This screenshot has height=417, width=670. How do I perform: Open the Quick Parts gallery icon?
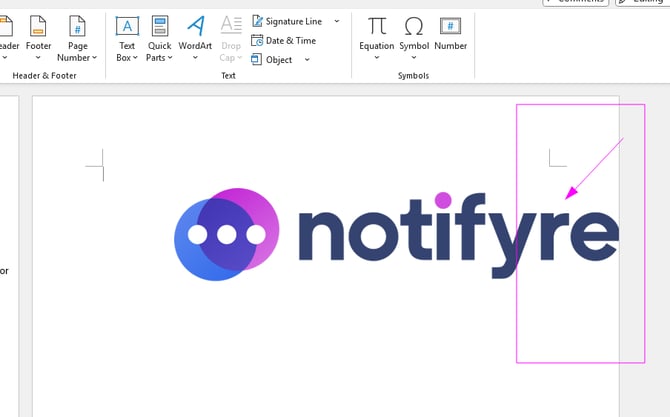tap(160, 26)
